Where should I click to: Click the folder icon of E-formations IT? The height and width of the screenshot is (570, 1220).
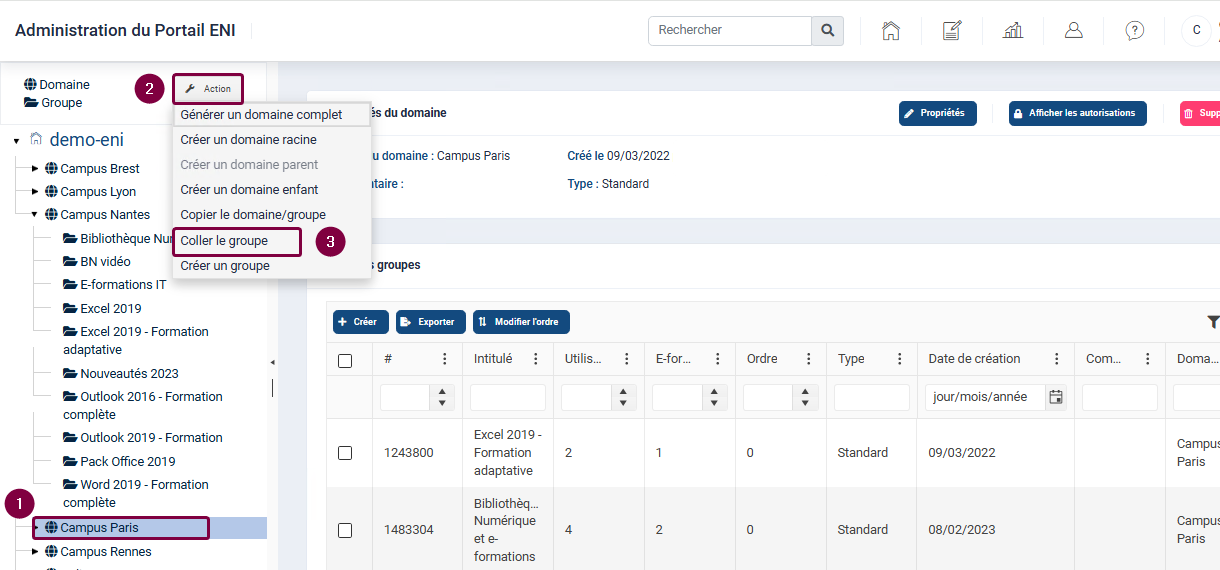(x=70, y=284)
